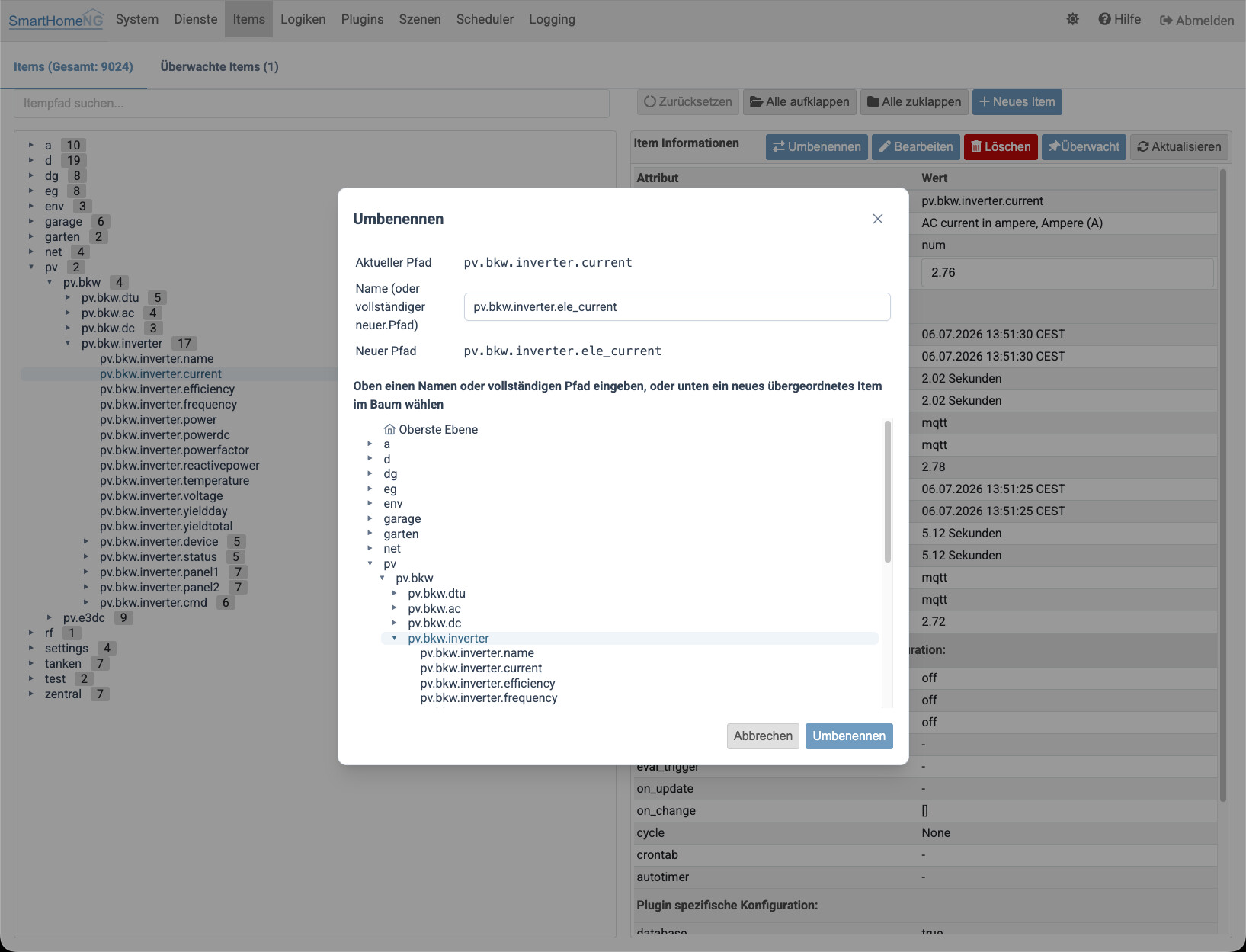Screen dimensions: 1246x952
Task: Click the blue Umbenennen confirm button in dialog
Action: 849,736
